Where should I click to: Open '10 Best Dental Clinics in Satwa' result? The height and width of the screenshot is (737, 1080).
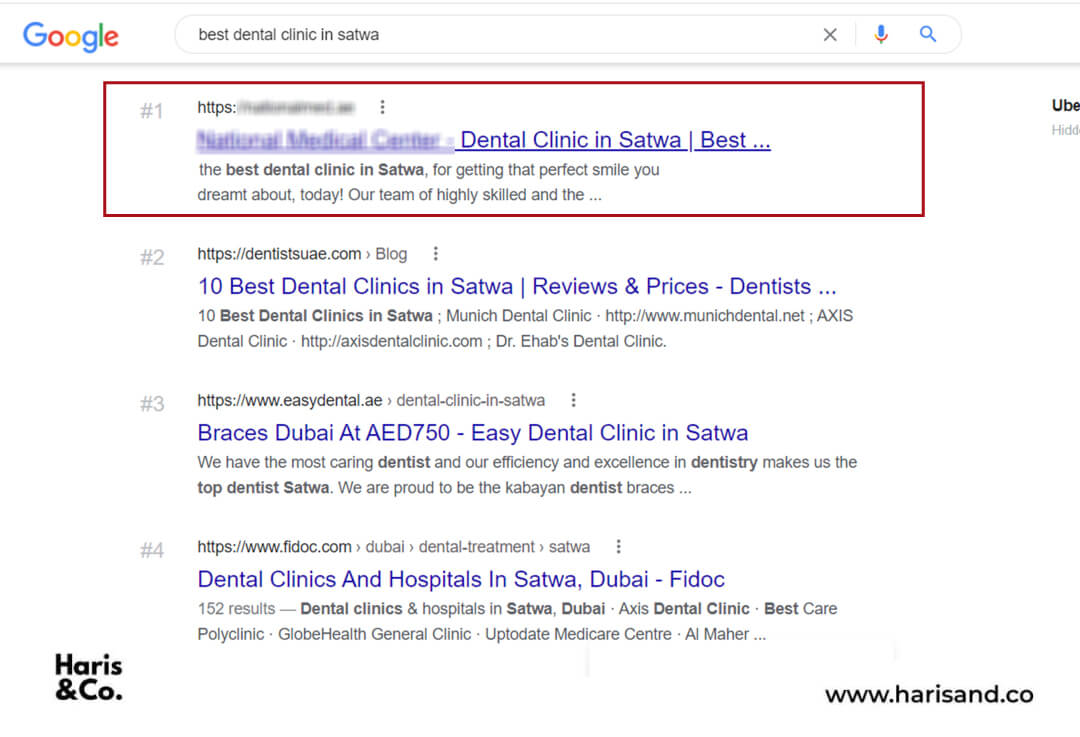(x=517, y=286)
